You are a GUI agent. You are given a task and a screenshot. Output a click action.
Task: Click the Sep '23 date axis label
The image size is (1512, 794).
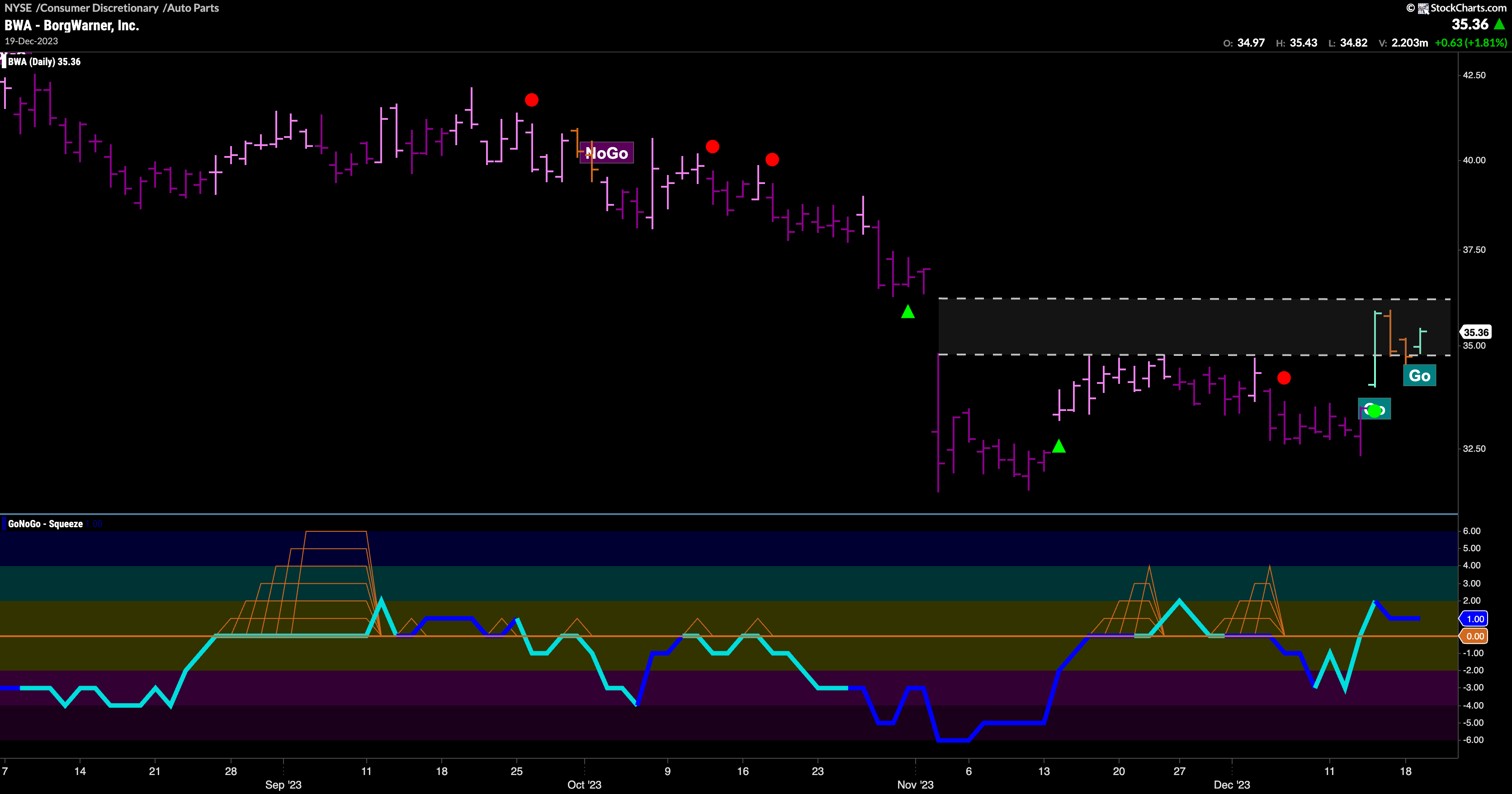click(283, 785)
